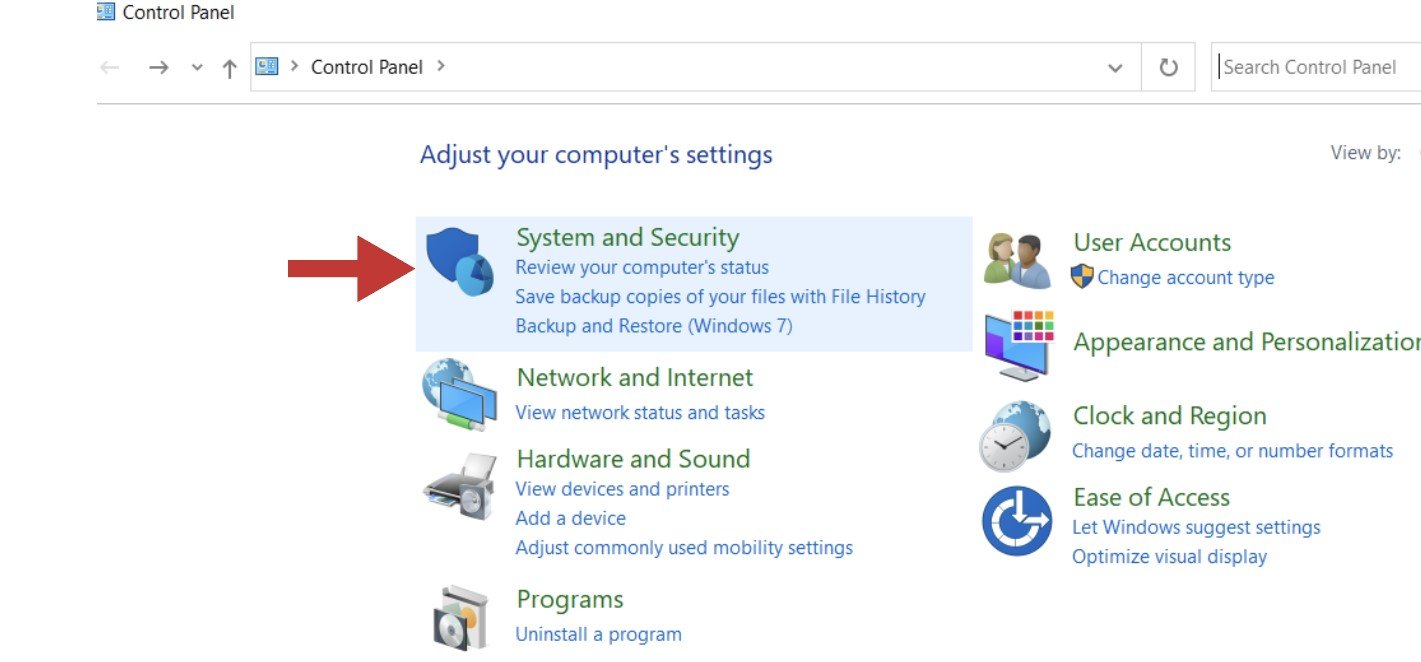Click Change account type link
This screenshot has width=1421, height=662.
click(x=1186, y=278)
